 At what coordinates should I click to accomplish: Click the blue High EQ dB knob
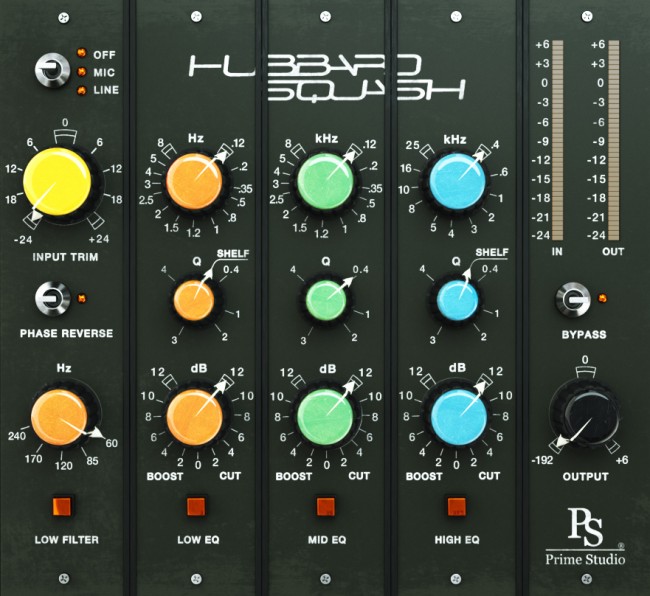(457, 415)
